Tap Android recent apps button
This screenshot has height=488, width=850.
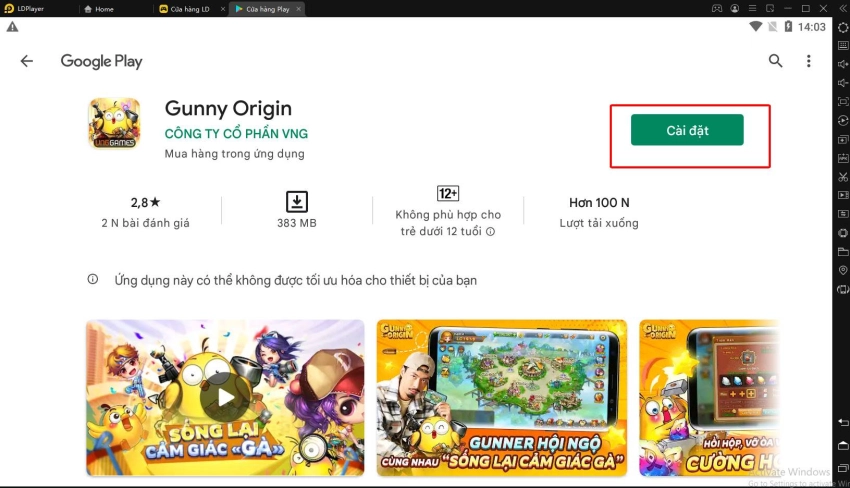(x=843, y=468)
